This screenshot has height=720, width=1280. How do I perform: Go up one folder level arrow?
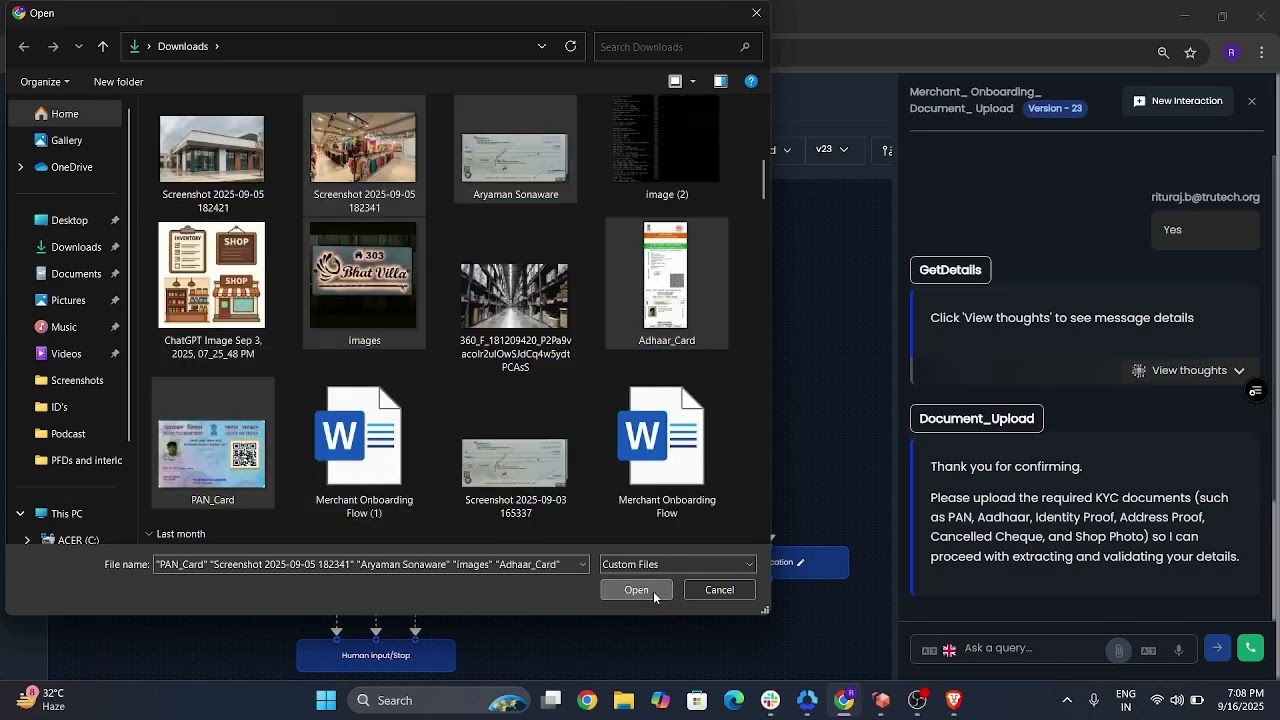coord(103,46)
